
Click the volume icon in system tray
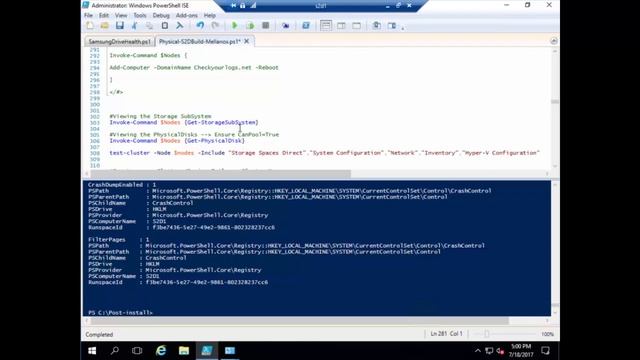pos(500,351)
